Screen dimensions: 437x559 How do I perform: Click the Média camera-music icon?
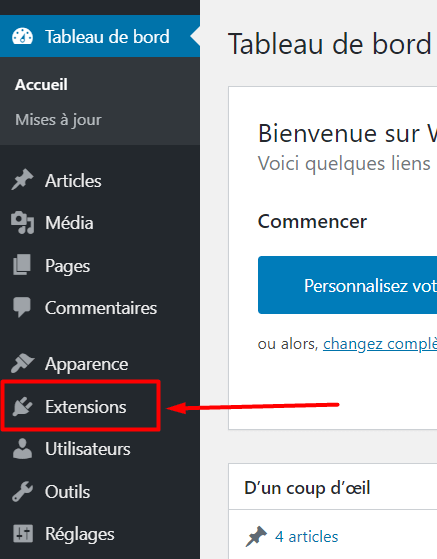[x=22, y=223]
